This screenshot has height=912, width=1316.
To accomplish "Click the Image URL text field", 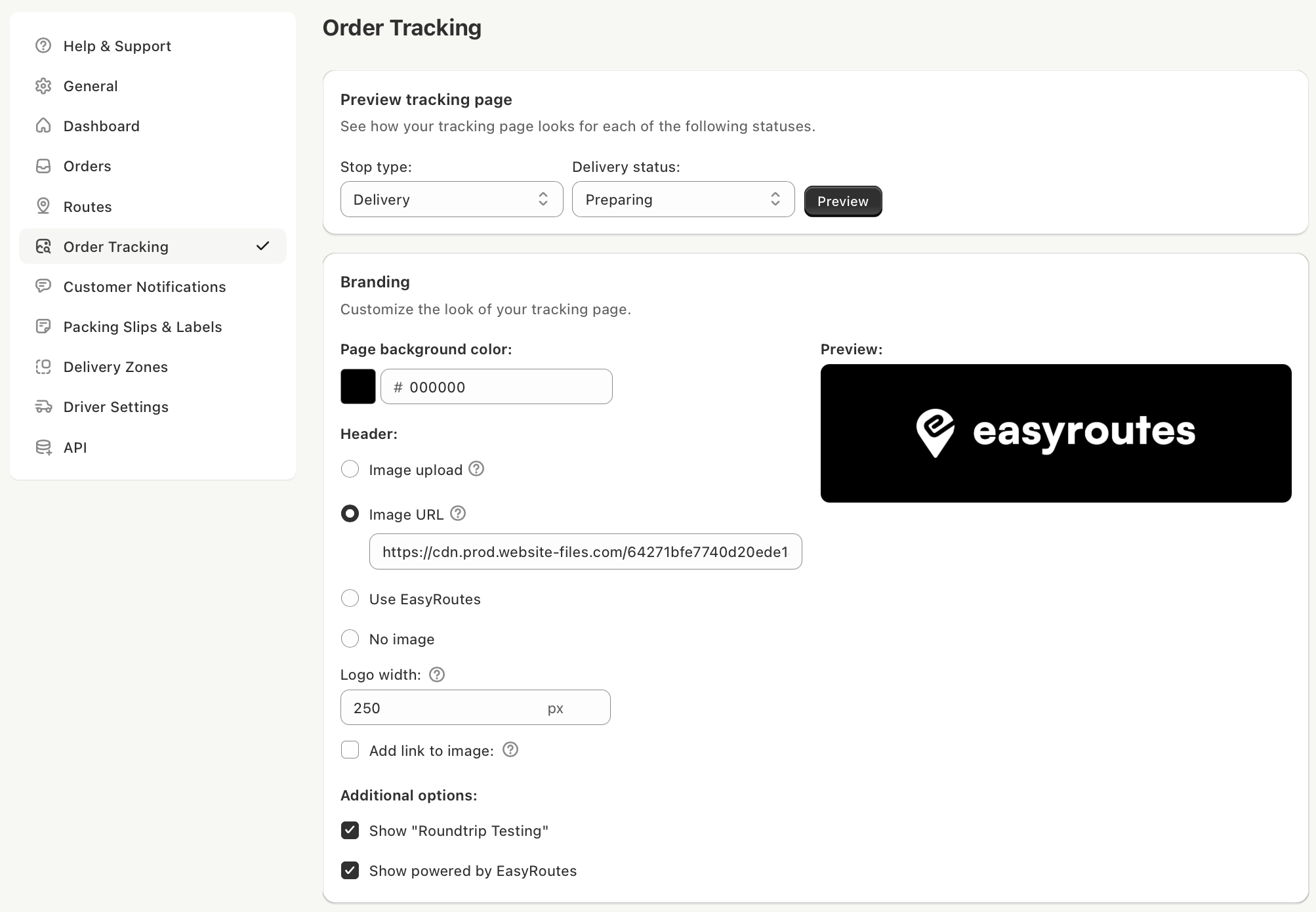I will [585, 552].
